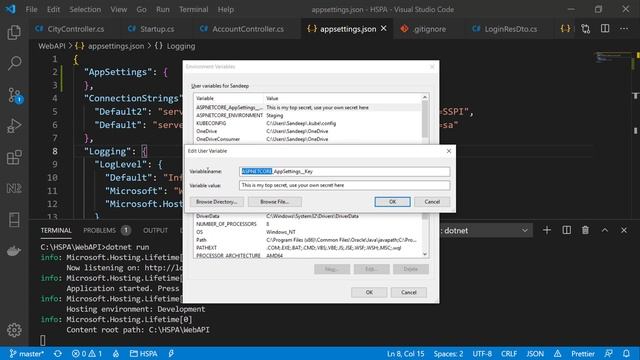Close the appsettings.json tab
The height and width of the screenshot is (360, 640).
click(384, 29)
